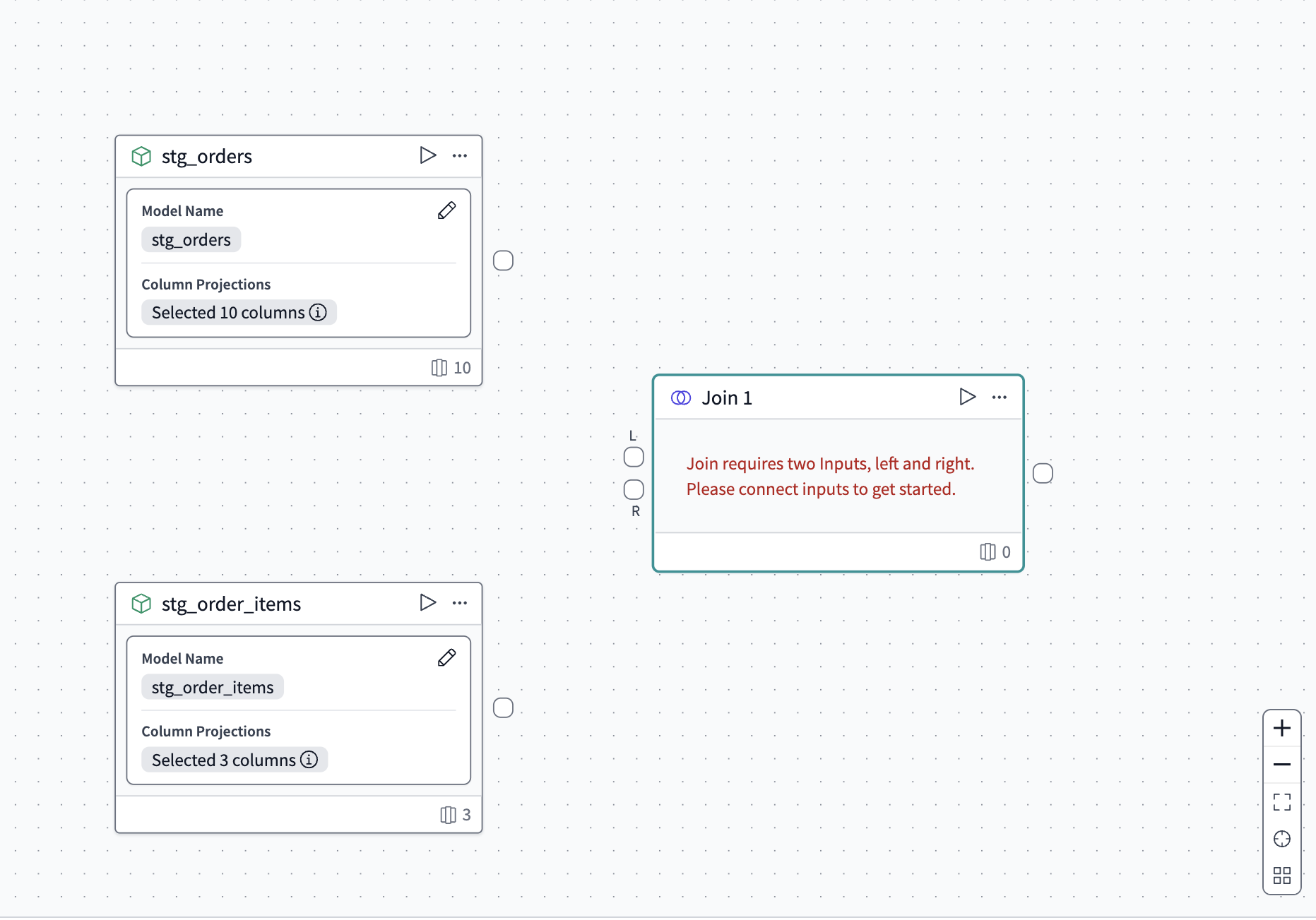Run the stg_orders node
1316x920 pixels.
(427, 155)
